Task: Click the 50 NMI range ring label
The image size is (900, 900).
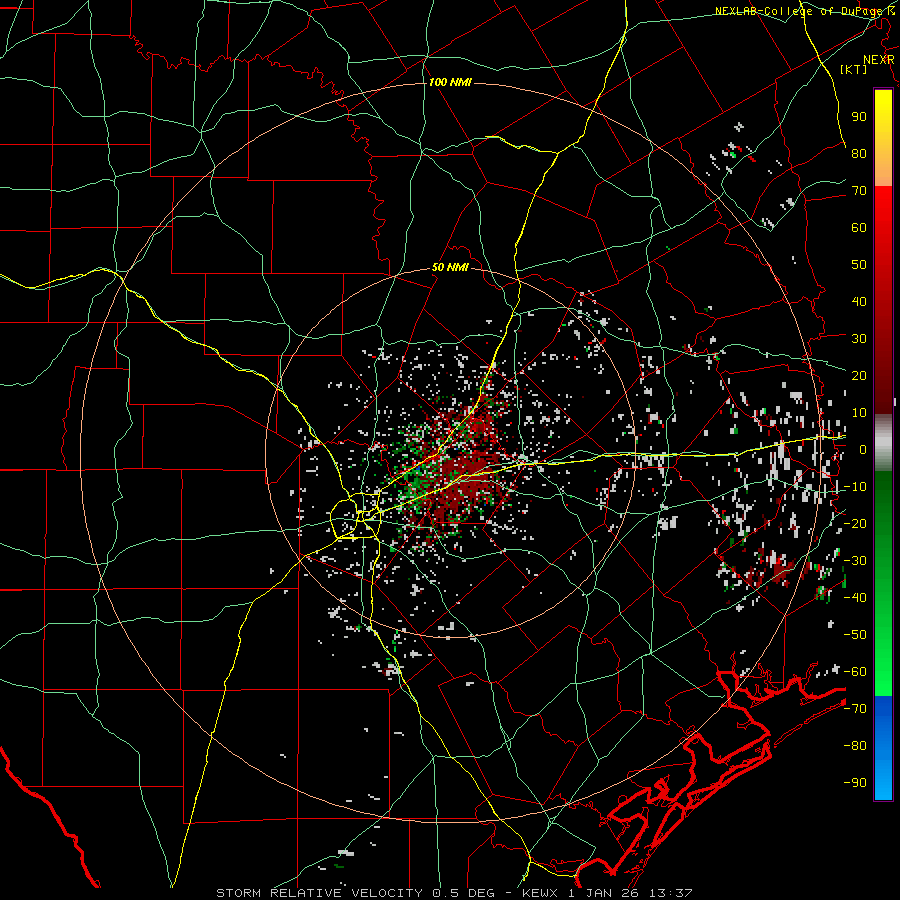Action: 450,267
